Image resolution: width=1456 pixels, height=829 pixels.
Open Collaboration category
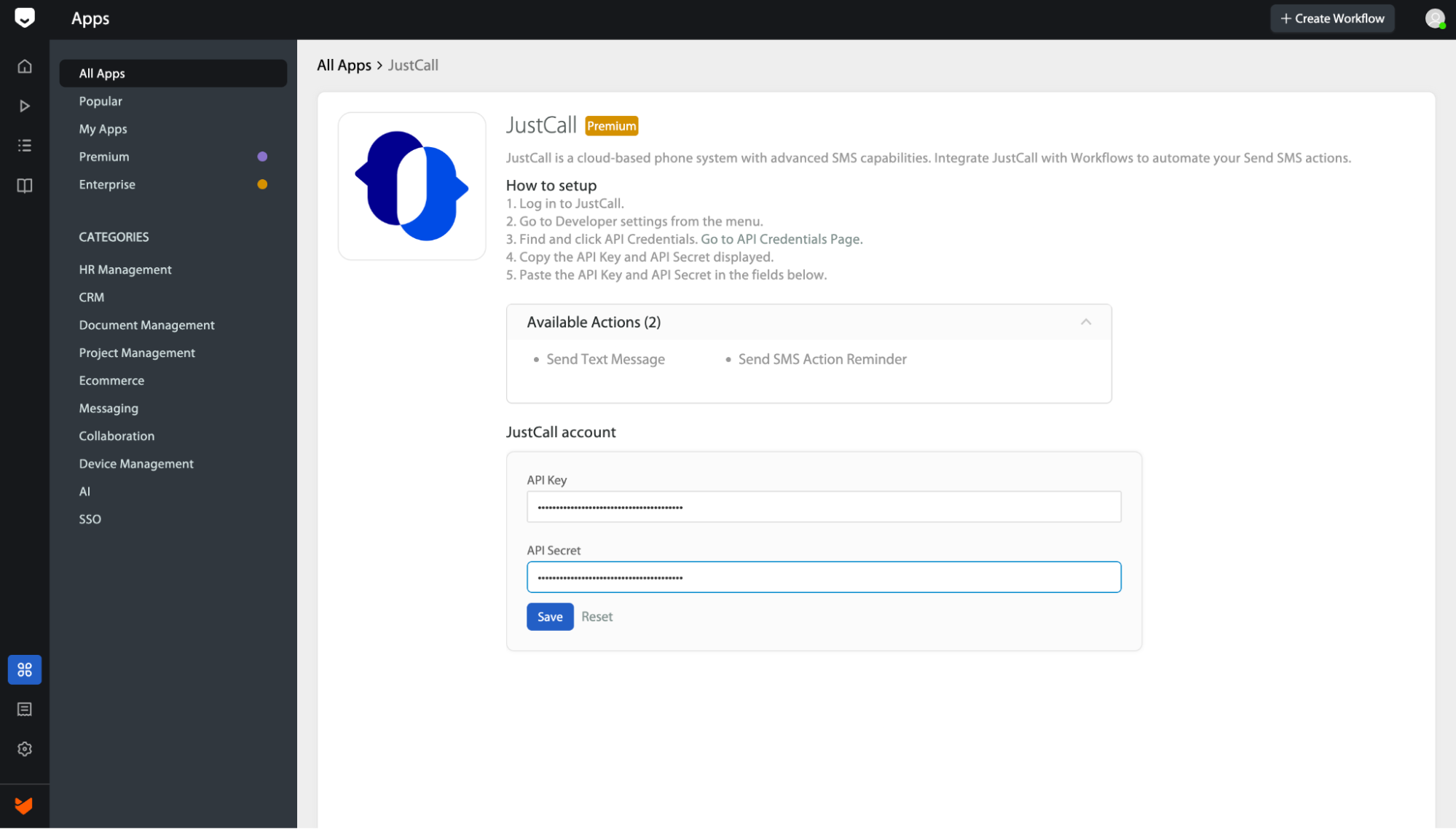pyautogui.click(x=117, y=436)
